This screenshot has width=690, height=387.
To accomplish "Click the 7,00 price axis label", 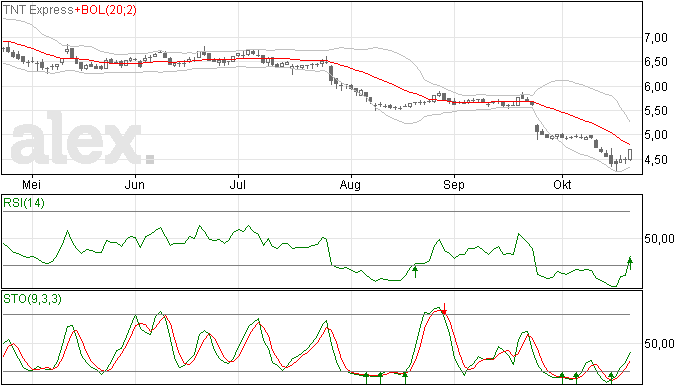I will [x=656, y=38].
